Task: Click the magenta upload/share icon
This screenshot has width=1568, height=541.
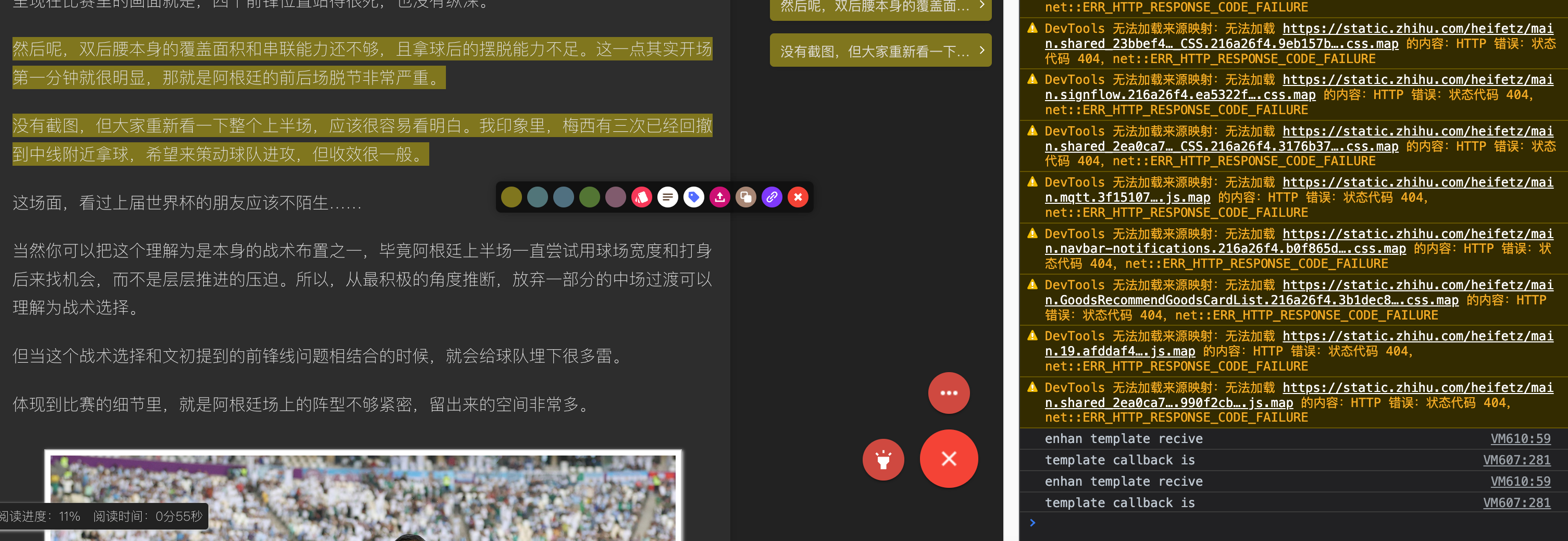Action: tap(720, 198)
